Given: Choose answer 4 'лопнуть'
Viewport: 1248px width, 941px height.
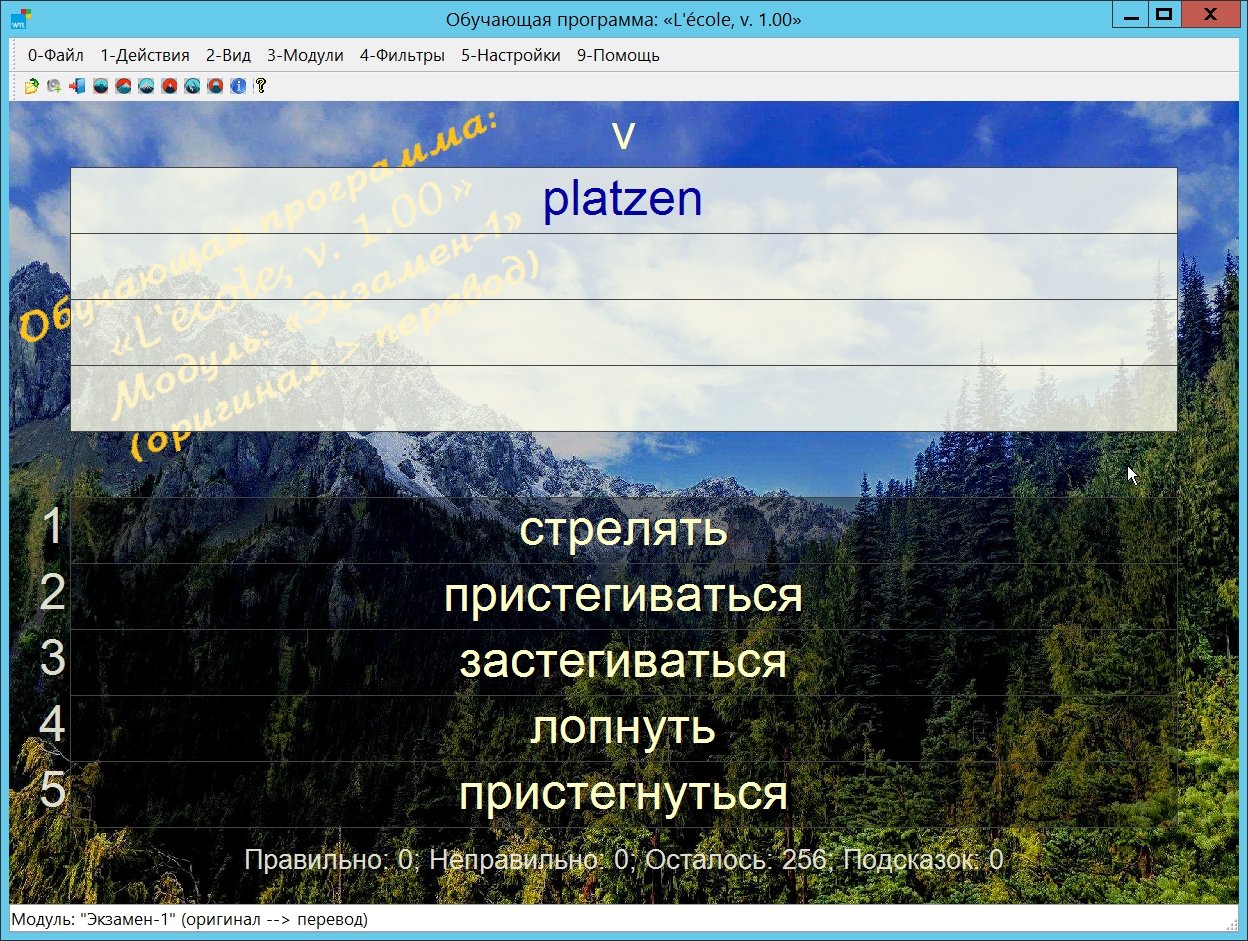Looking at the screenshot, I should click(x=623, y=728).
